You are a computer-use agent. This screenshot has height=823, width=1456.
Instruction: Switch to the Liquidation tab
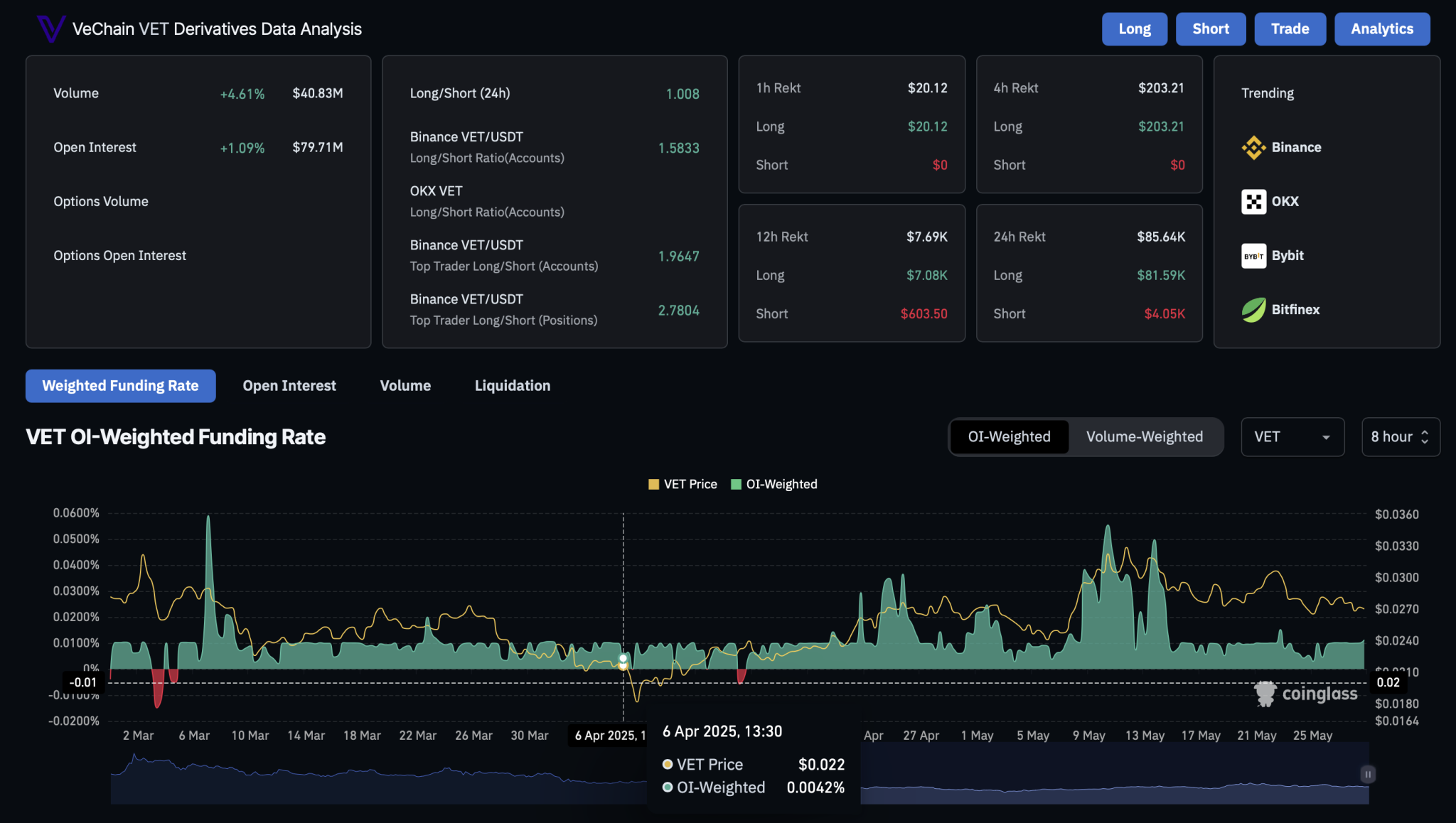[512, 386]
